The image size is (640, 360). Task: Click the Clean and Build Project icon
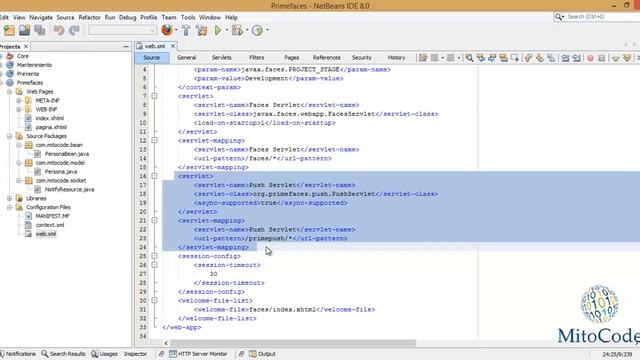coord(202,30)
